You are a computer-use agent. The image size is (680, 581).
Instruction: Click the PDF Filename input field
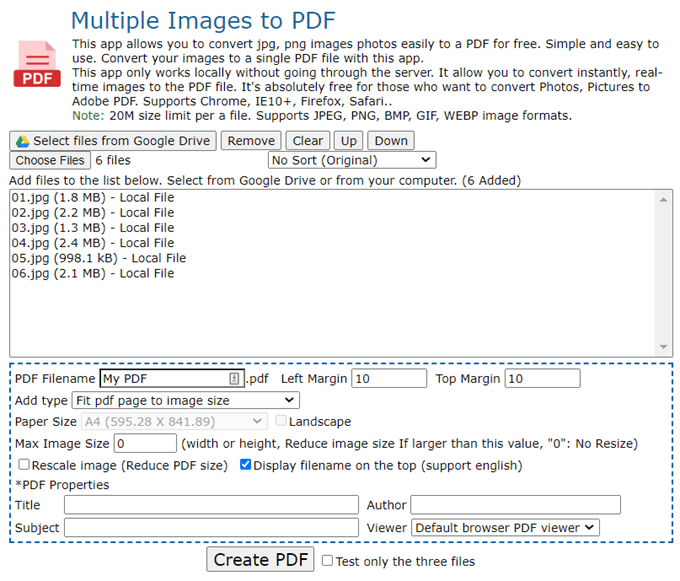(172, 379)
